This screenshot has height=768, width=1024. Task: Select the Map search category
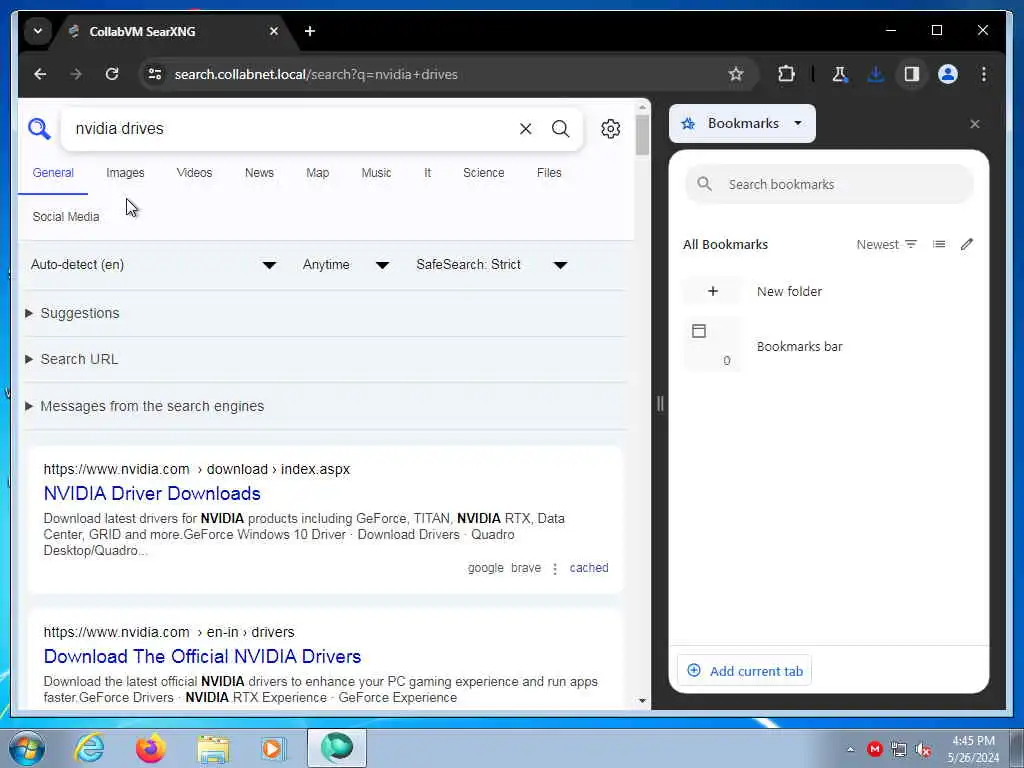click(x=317, y=173)
